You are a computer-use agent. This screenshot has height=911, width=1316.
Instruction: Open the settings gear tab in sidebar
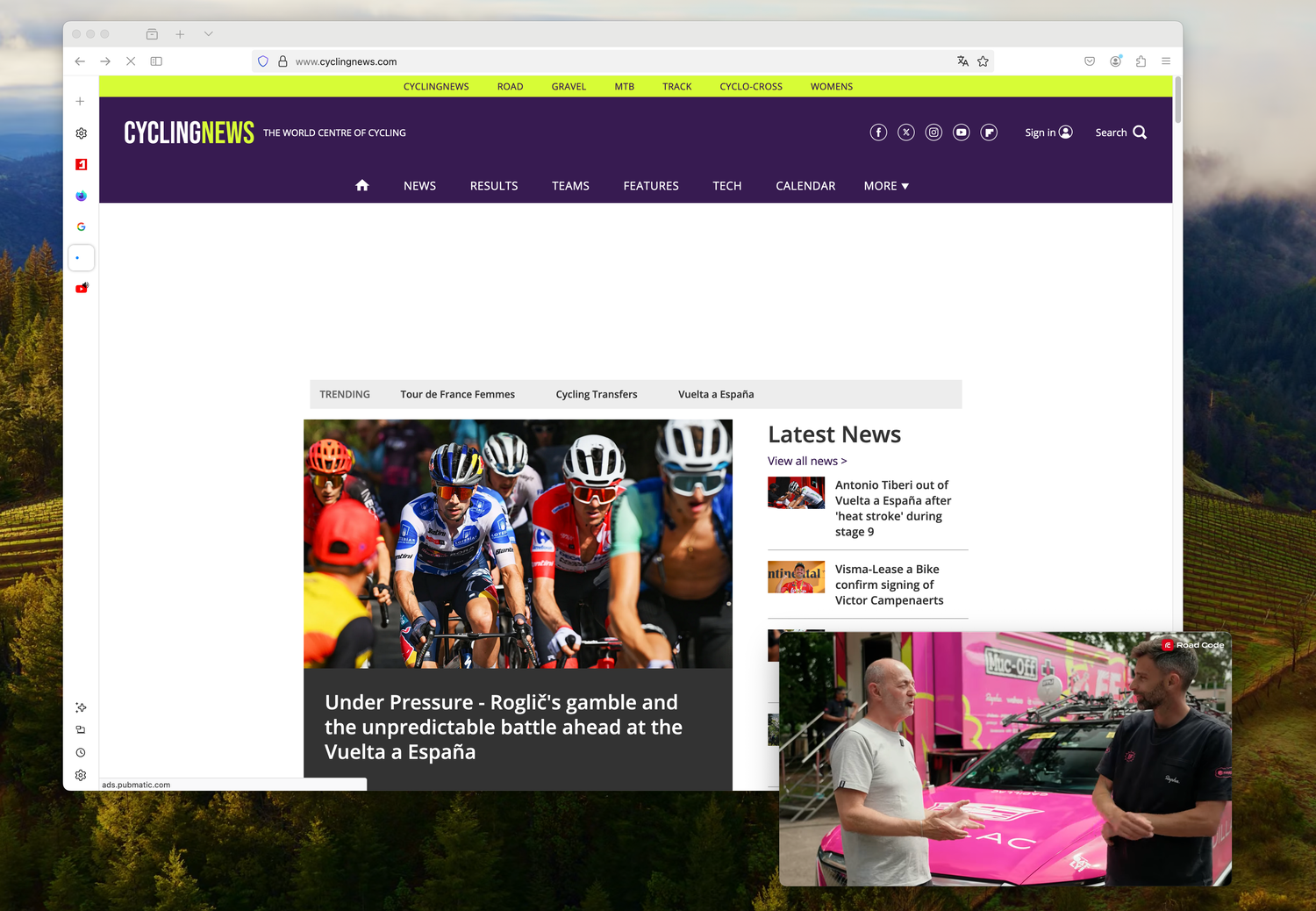(x=81, y=133)
